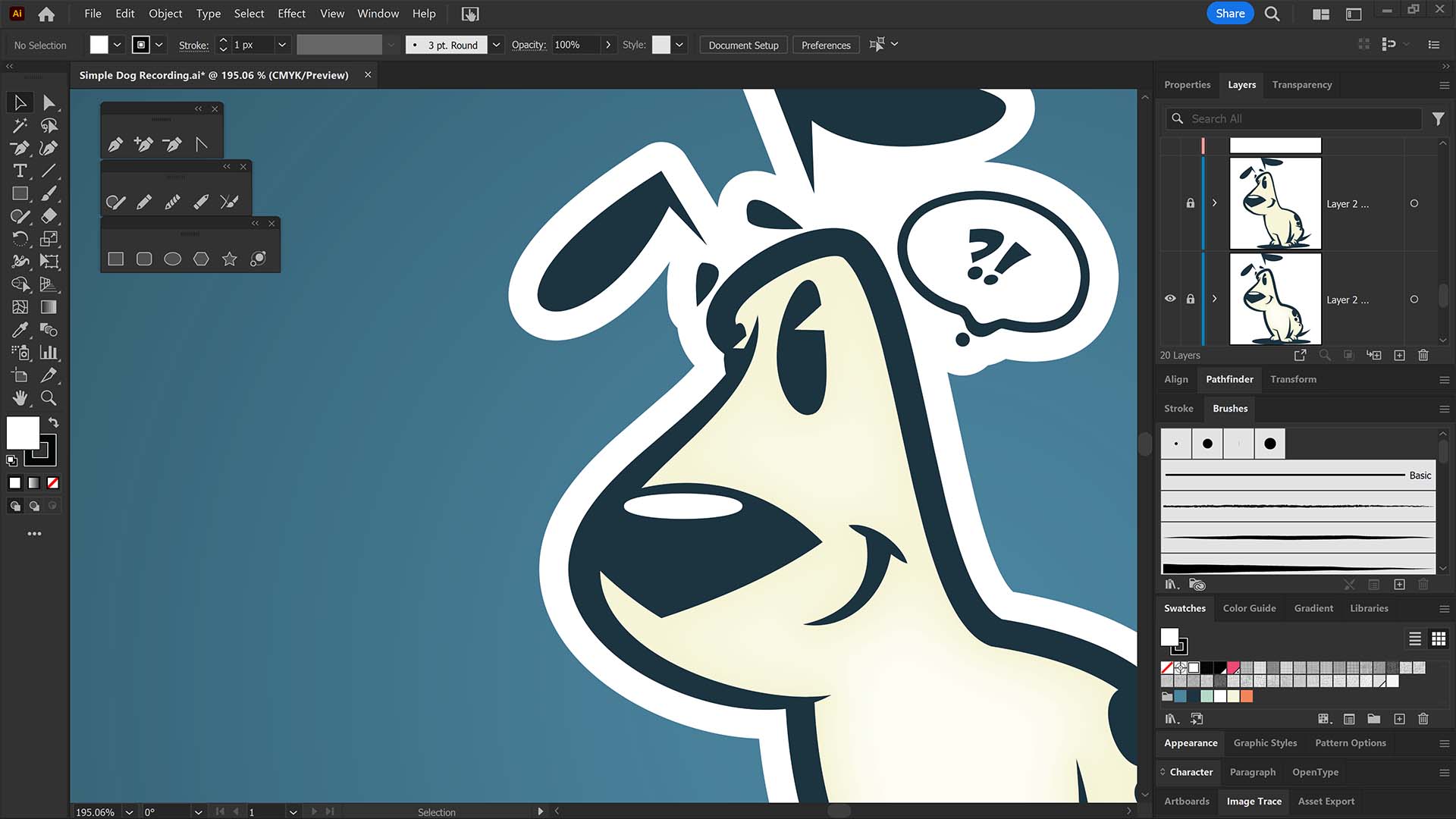The image size is (1456, 819).
Task: Open search with magnifier icon in top bar
Action: pyautogui.click(x=1272, y=14)
